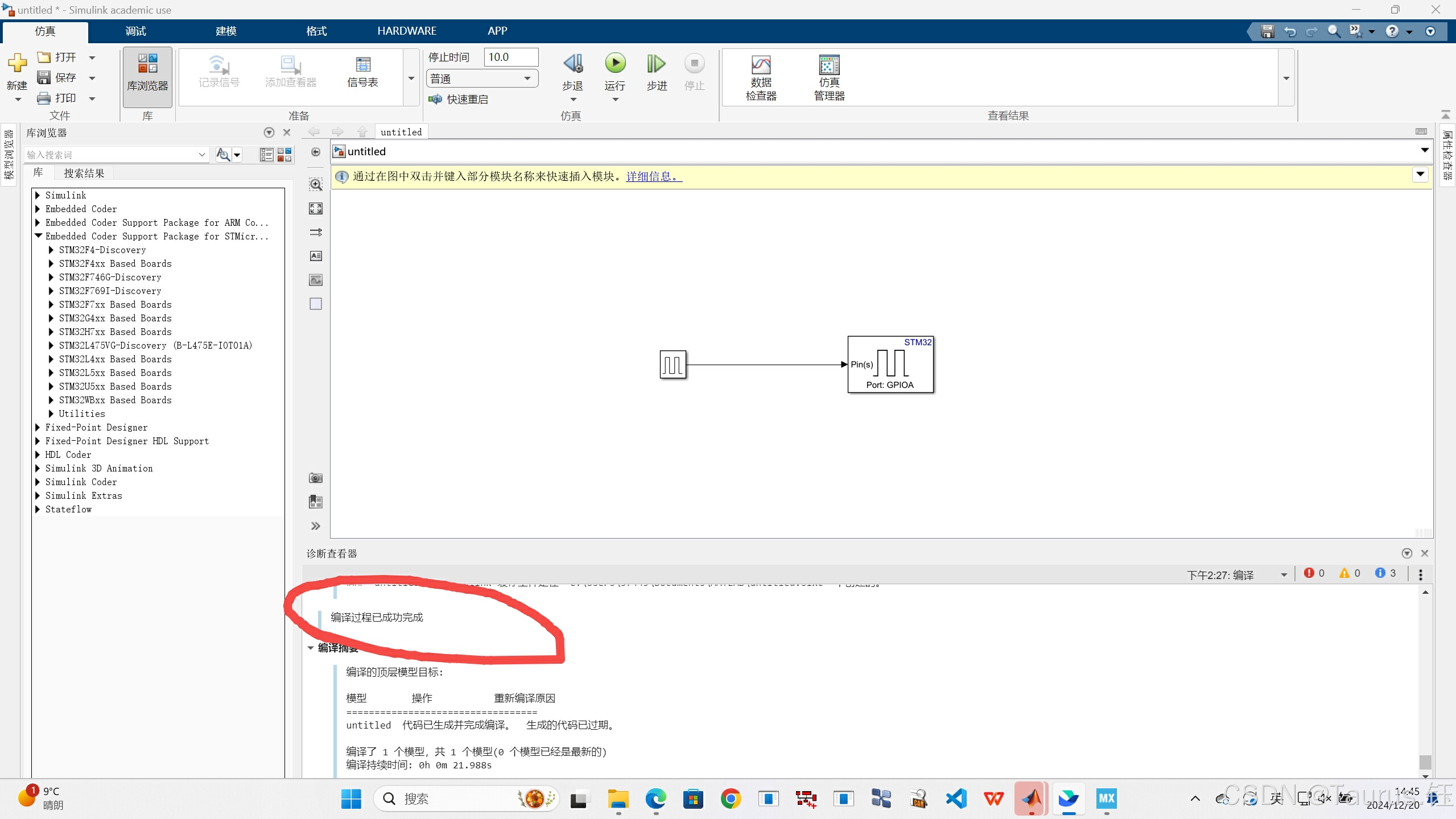
Task: Switch to the 搜索结果 tab in Library Browser
Action: coord(84,172)
